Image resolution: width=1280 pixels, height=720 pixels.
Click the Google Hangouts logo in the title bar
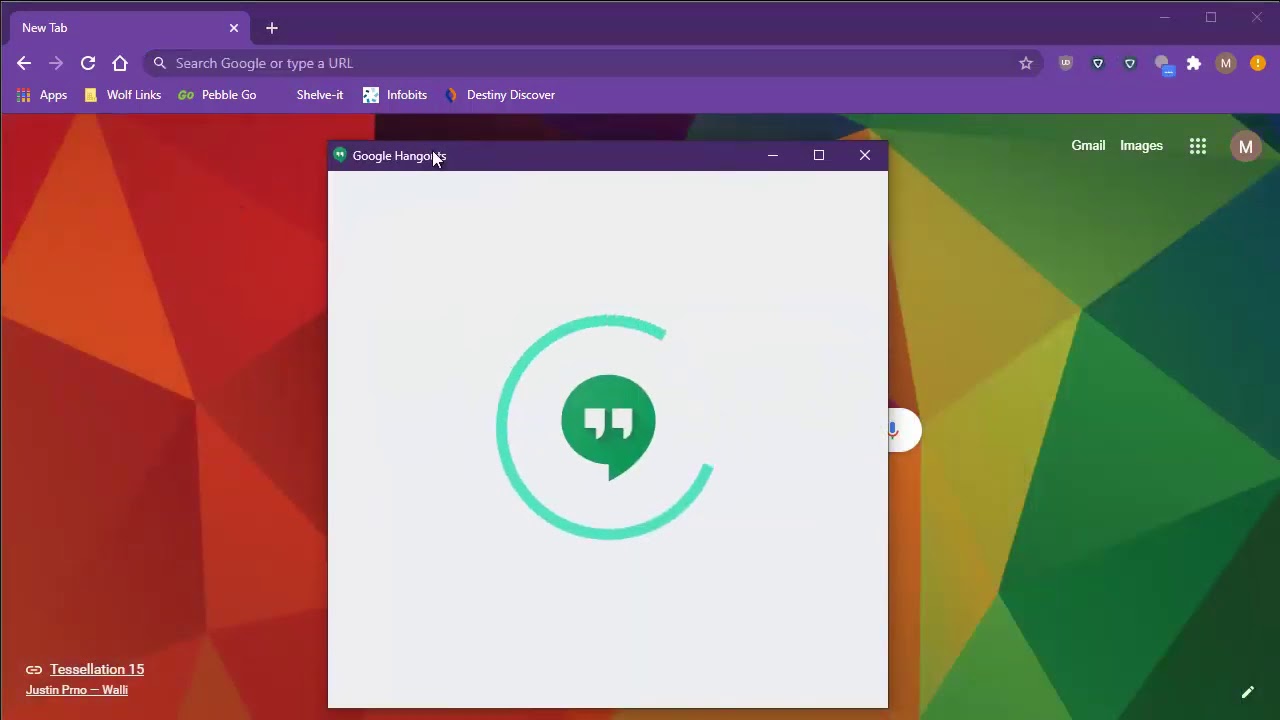pos(340,155)
